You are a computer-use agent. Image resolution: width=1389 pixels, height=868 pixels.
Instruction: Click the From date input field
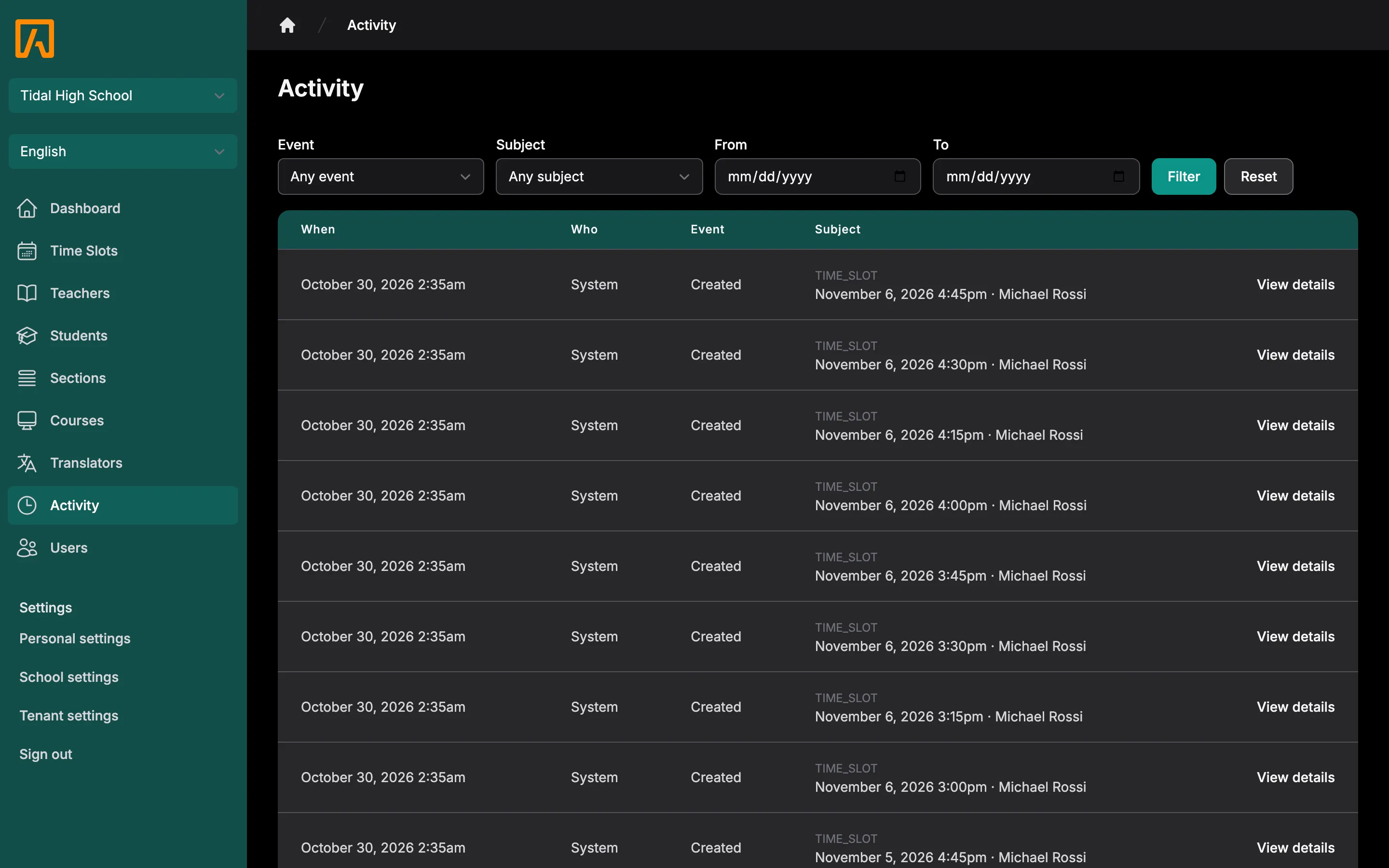pos(817,176)
